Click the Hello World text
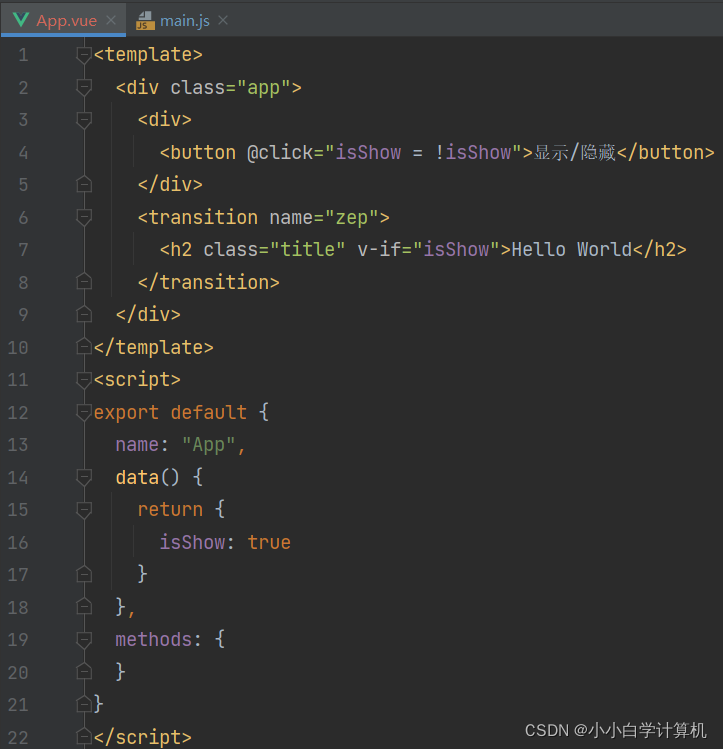Viewport: 723px width, 749px height. pos(572,249)
